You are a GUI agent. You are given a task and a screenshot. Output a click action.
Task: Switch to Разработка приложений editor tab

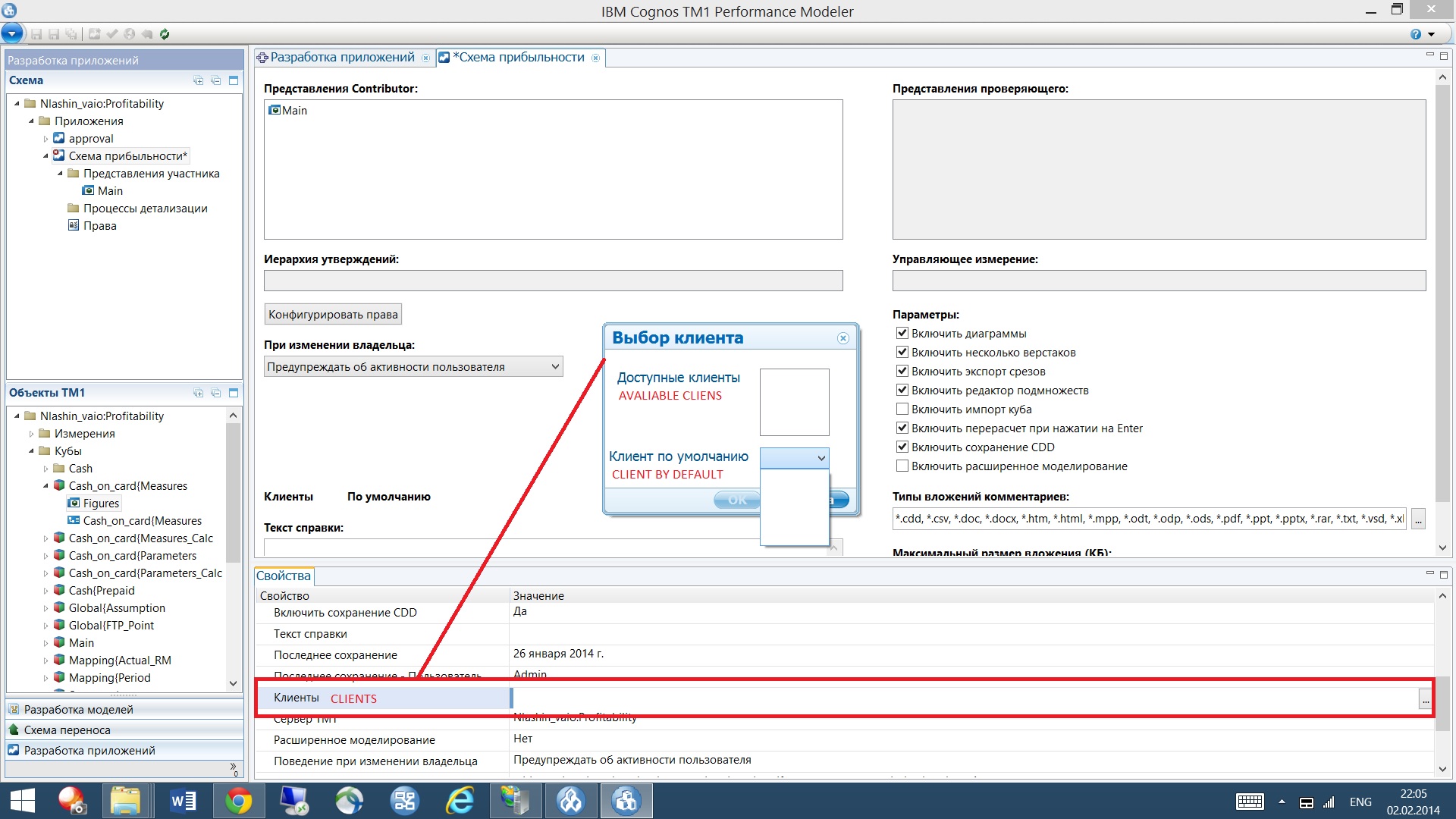coord(343,58)
